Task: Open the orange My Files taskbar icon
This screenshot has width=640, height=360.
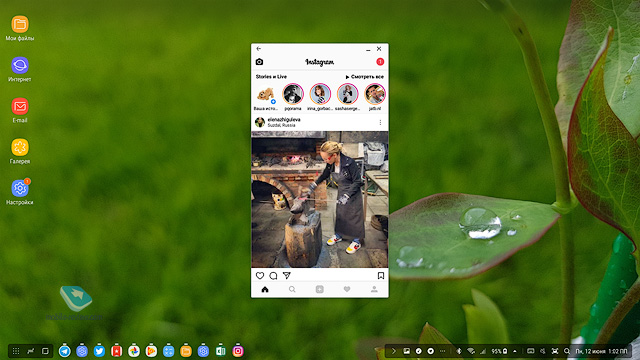Action: tap(186, 351)
